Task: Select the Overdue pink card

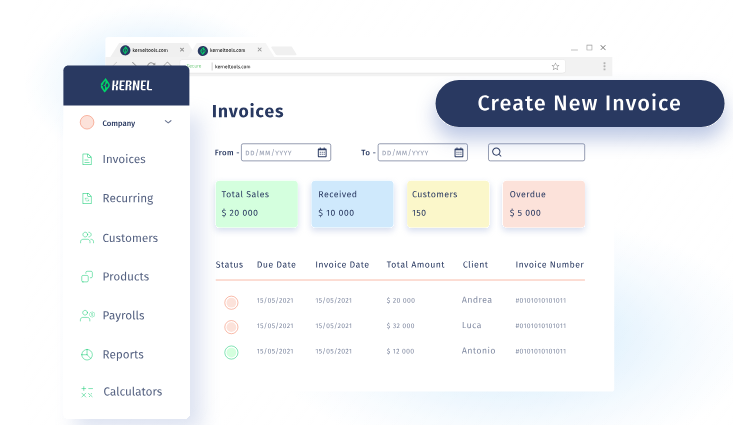Action: (544, 204)
